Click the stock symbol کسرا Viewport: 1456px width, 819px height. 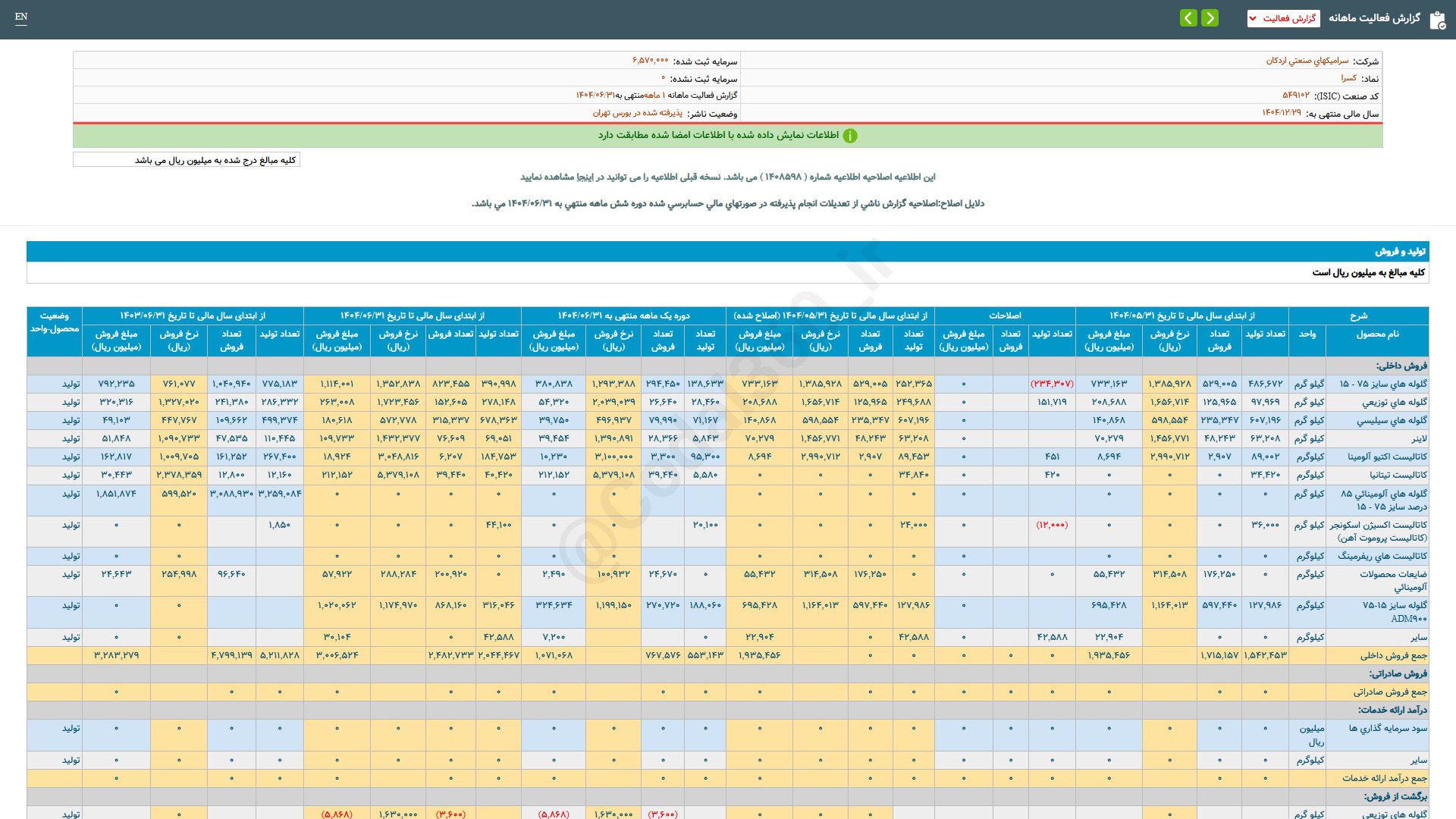click(1348, 78)
